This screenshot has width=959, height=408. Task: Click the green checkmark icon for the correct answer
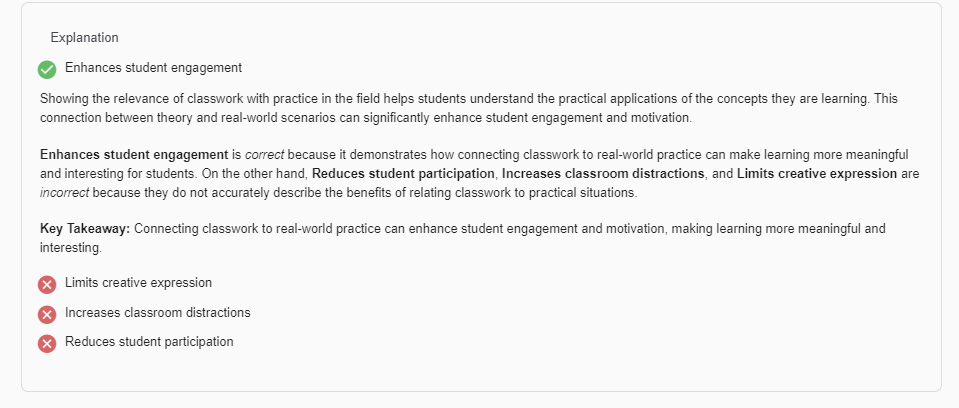click(x=47, y=69)
